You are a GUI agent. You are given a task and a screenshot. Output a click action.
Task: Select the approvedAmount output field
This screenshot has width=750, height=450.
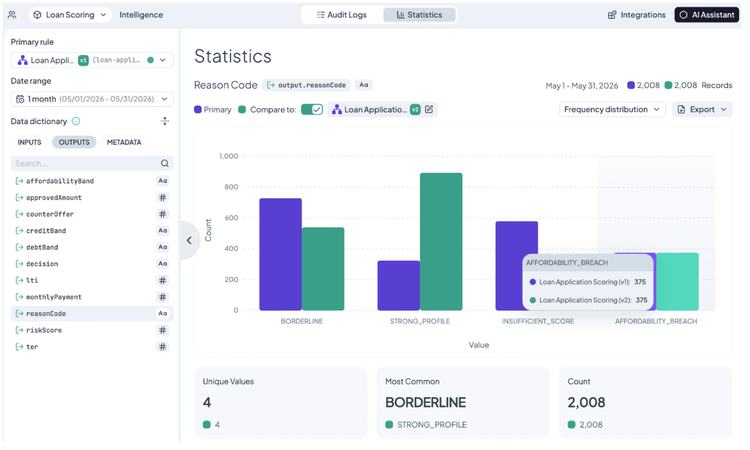92,198
